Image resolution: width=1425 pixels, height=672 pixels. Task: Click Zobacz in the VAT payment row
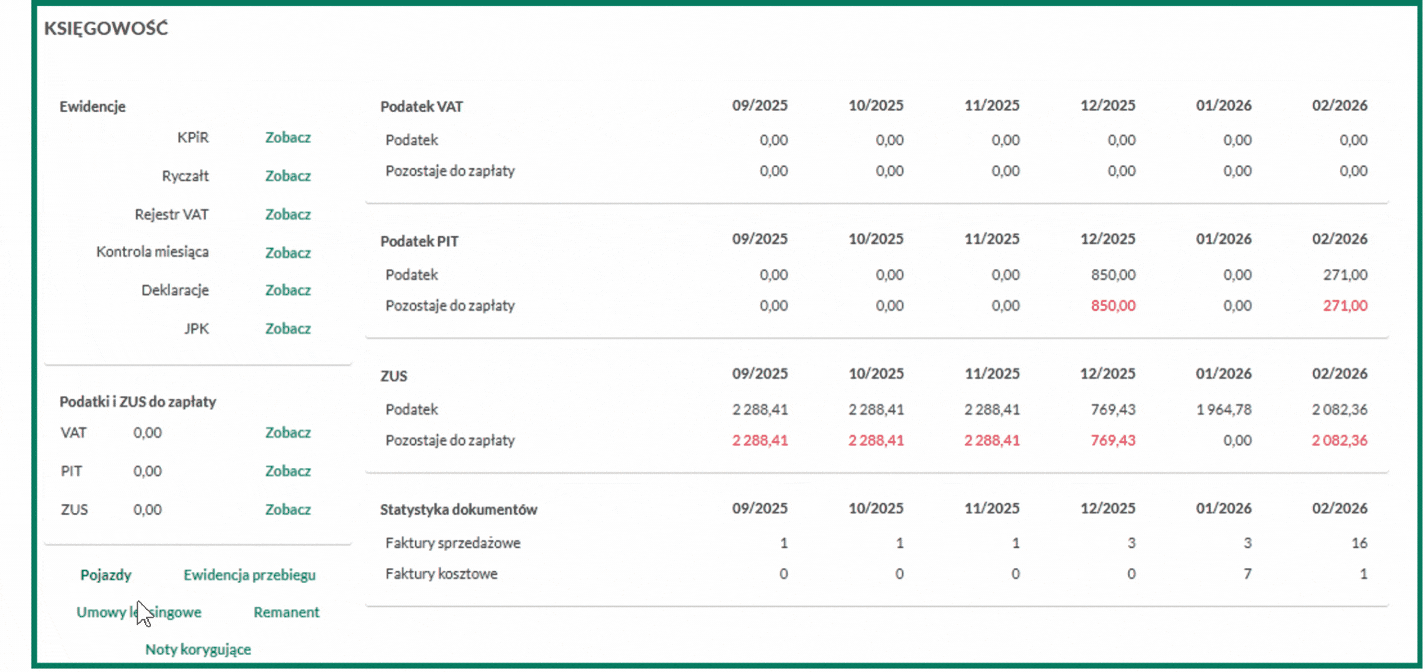point(288,433)
